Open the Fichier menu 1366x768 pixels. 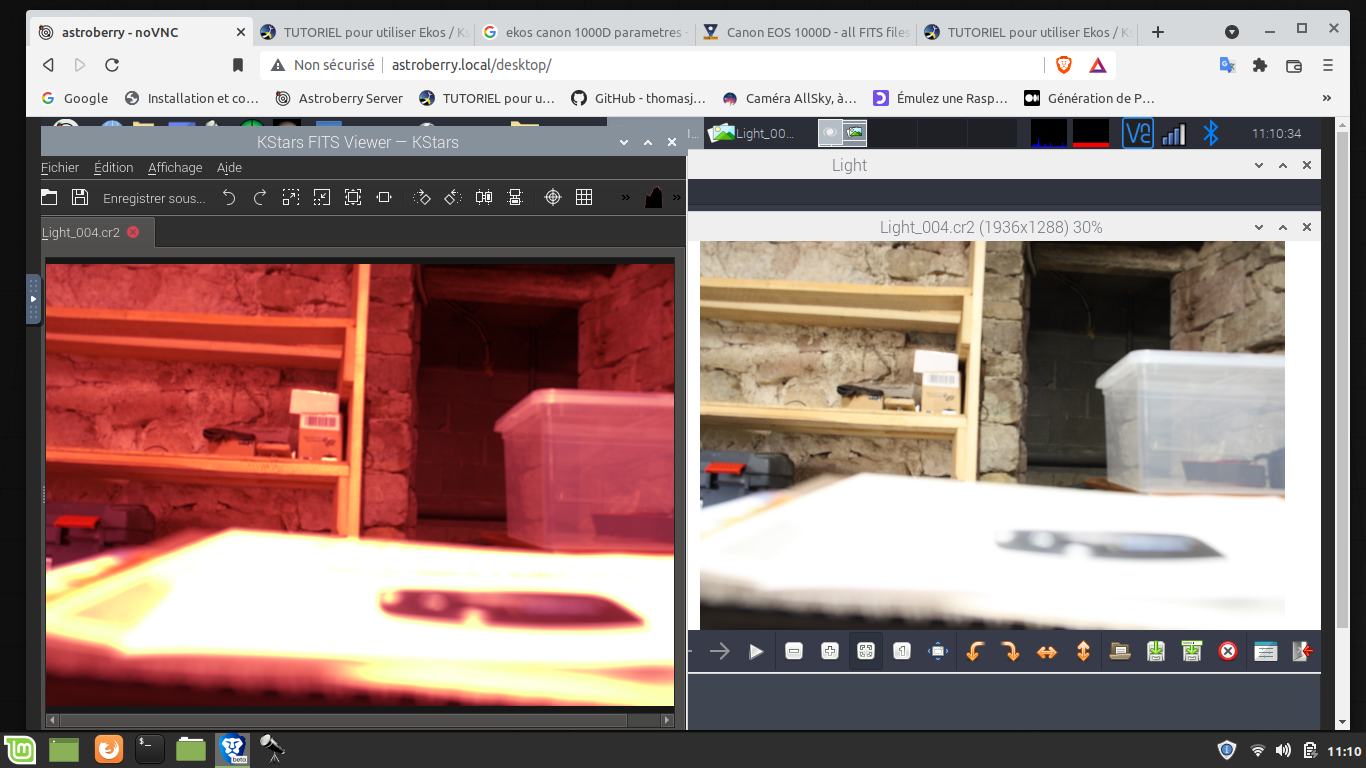click(x=60, y=168)
